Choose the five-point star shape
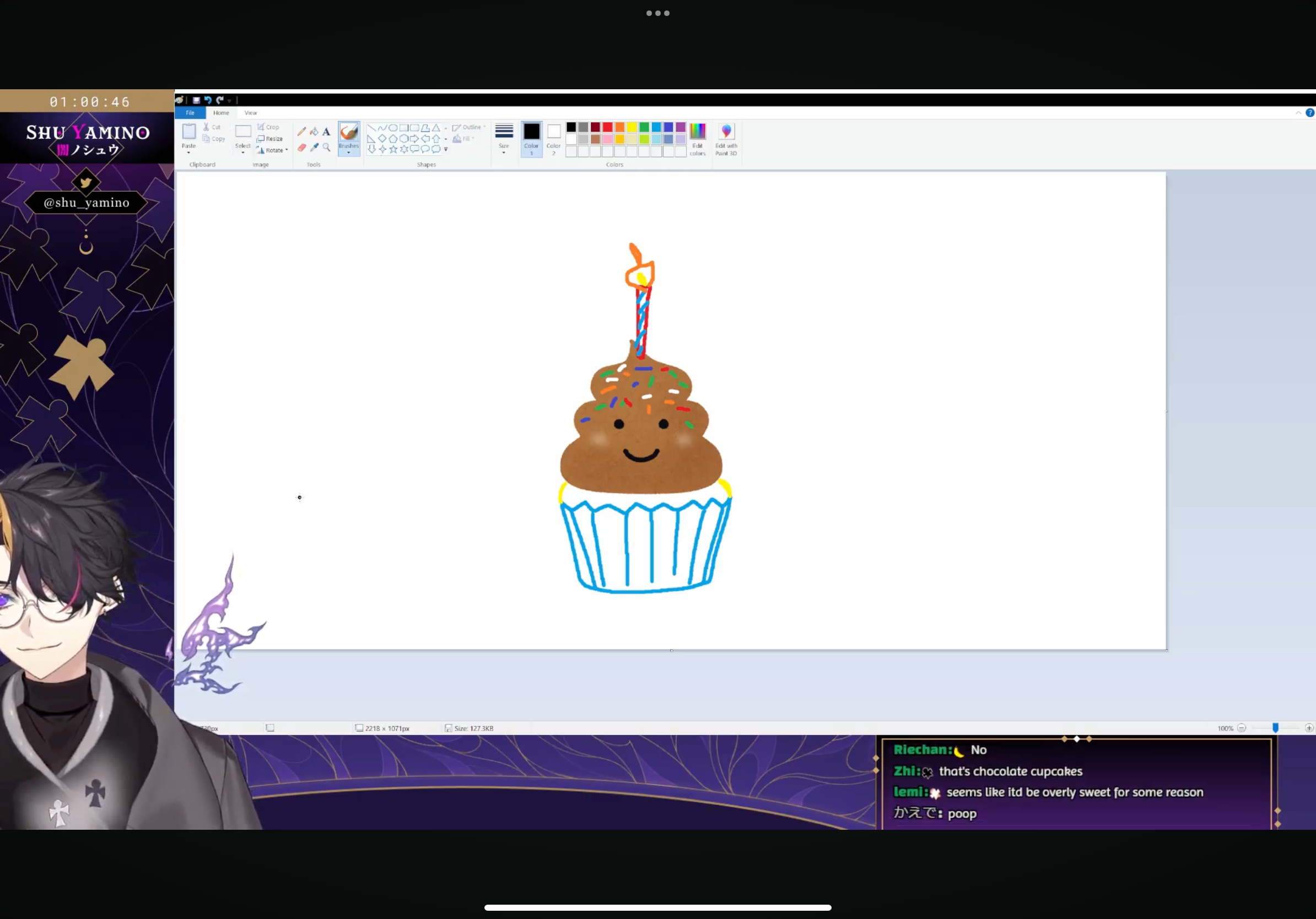Screen dimensions: 1316x919 click(393, 149)
